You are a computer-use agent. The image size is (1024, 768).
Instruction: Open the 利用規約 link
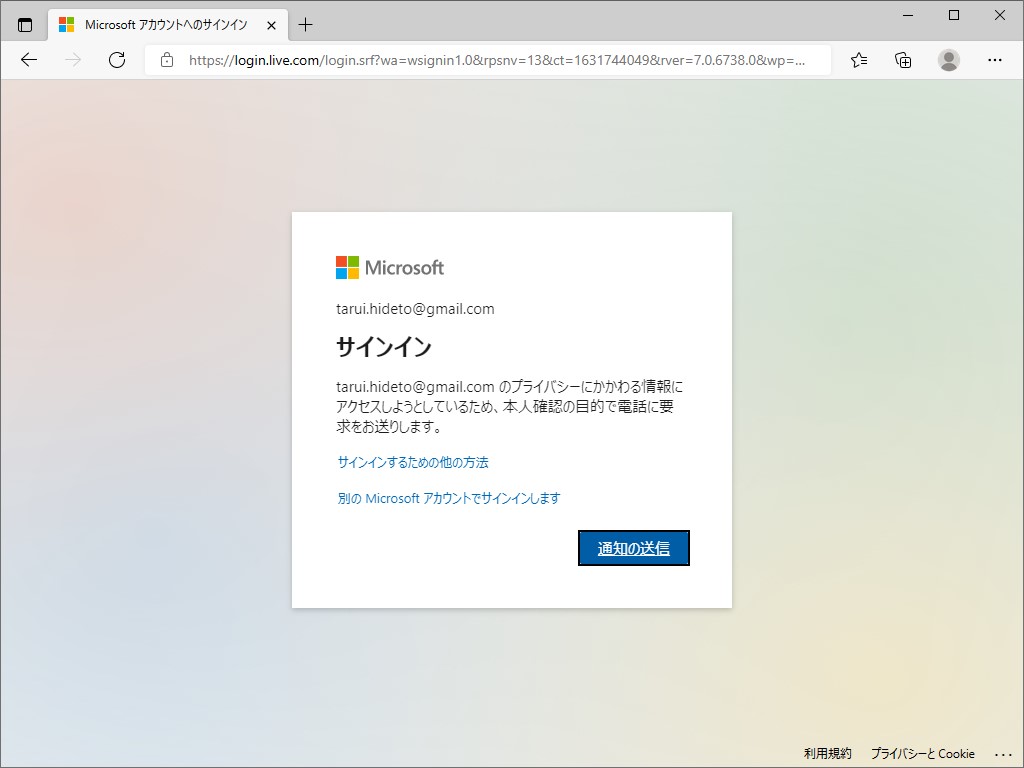827,753
